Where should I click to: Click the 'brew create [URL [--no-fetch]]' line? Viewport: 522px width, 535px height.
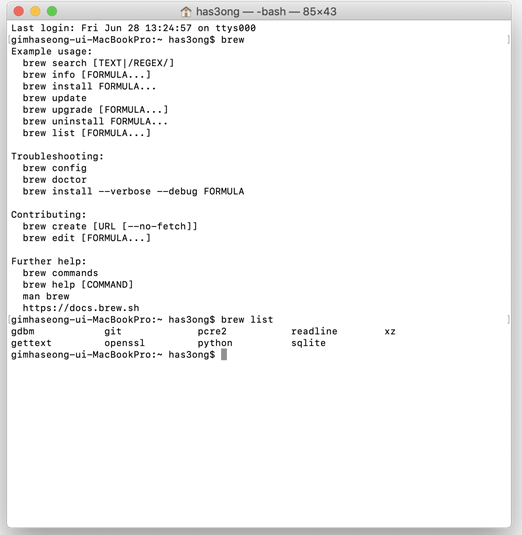(x=110, y=226)
